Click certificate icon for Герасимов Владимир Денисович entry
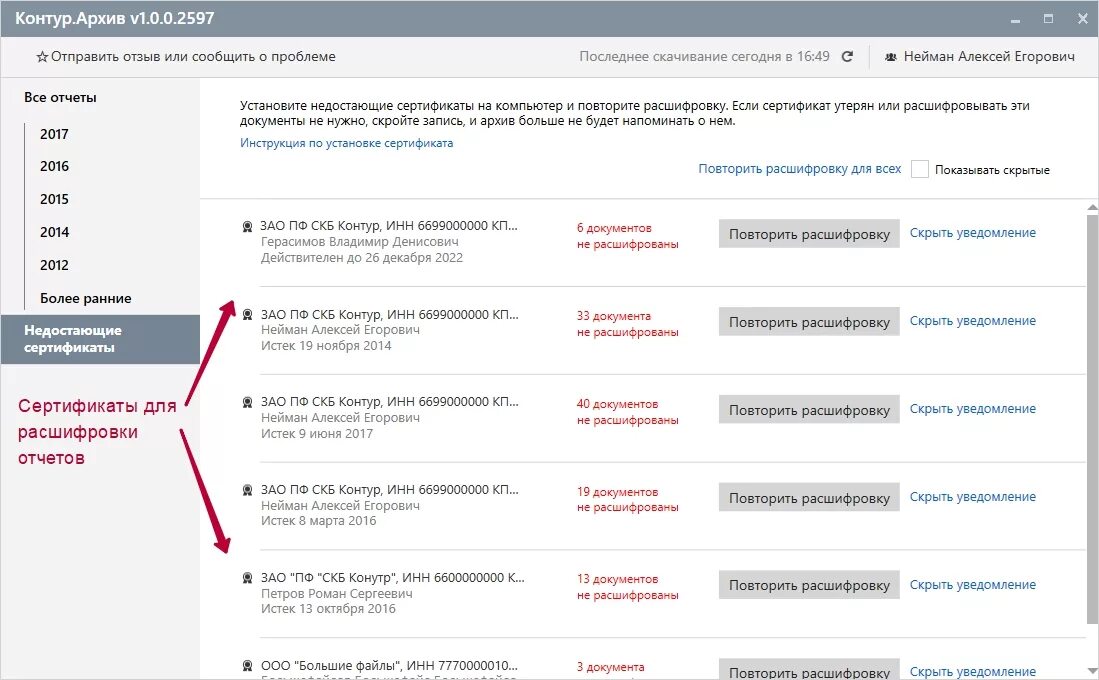 pos(247,226)
